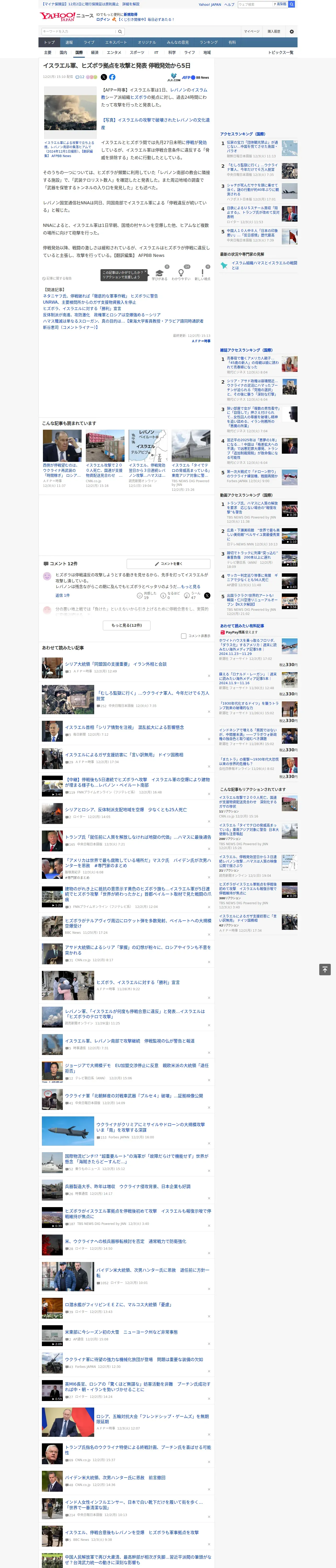Share the comment via X icon
Screen dimensions: 336x1568
(x=207, y=595)
